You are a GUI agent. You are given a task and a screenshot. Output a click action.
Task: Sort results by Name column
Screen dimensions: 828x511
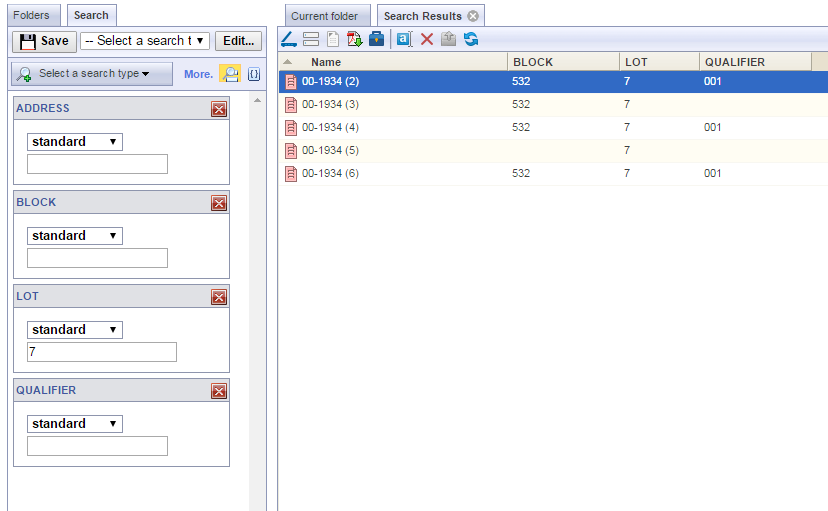coord(393,62)
